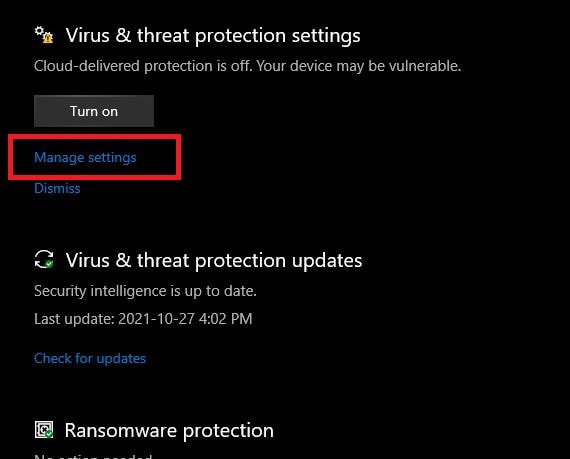Viewport: 570px width, 459px height.
Task: Select the Ransomware protection heading
Action: coord(169,431)
